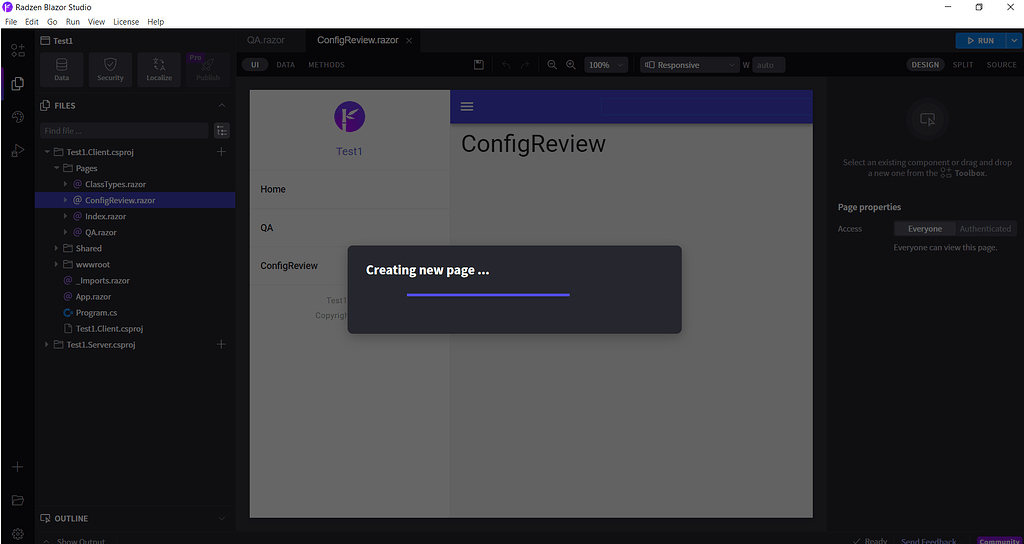
Task: Open the RUN button dropdown arrow
Action: click(x=1014, y=40)
